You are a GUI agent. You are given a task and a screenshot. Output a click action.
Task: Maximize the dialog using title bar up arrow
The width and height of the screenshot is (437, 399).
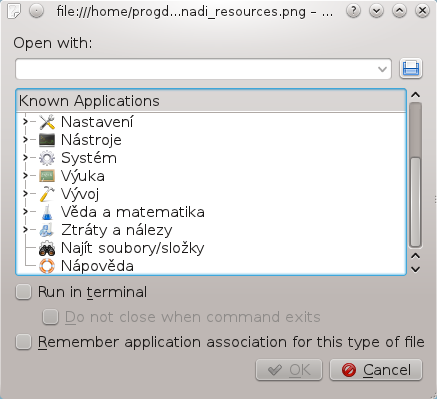click(x=399, y=11)
